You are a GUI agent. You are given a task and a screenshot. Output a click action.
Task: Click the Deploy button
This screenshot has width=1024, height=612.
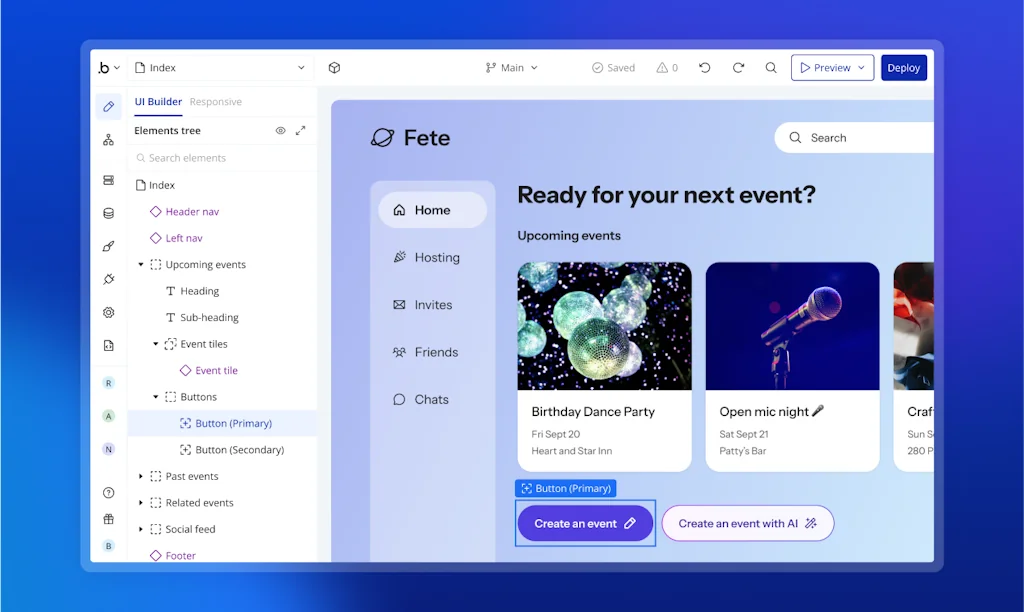[x=903, y=67]
